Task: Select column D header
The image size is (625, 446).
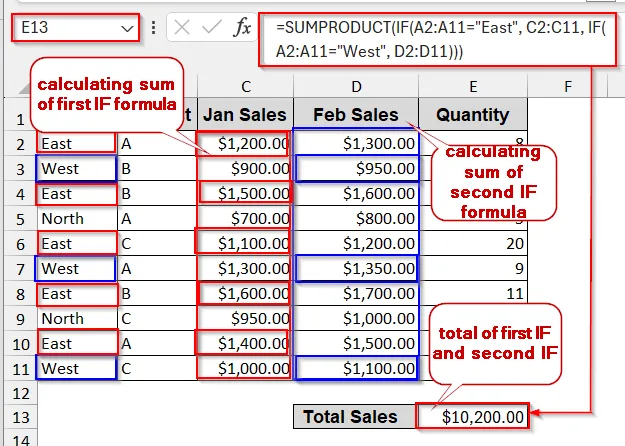Action: 356,86
